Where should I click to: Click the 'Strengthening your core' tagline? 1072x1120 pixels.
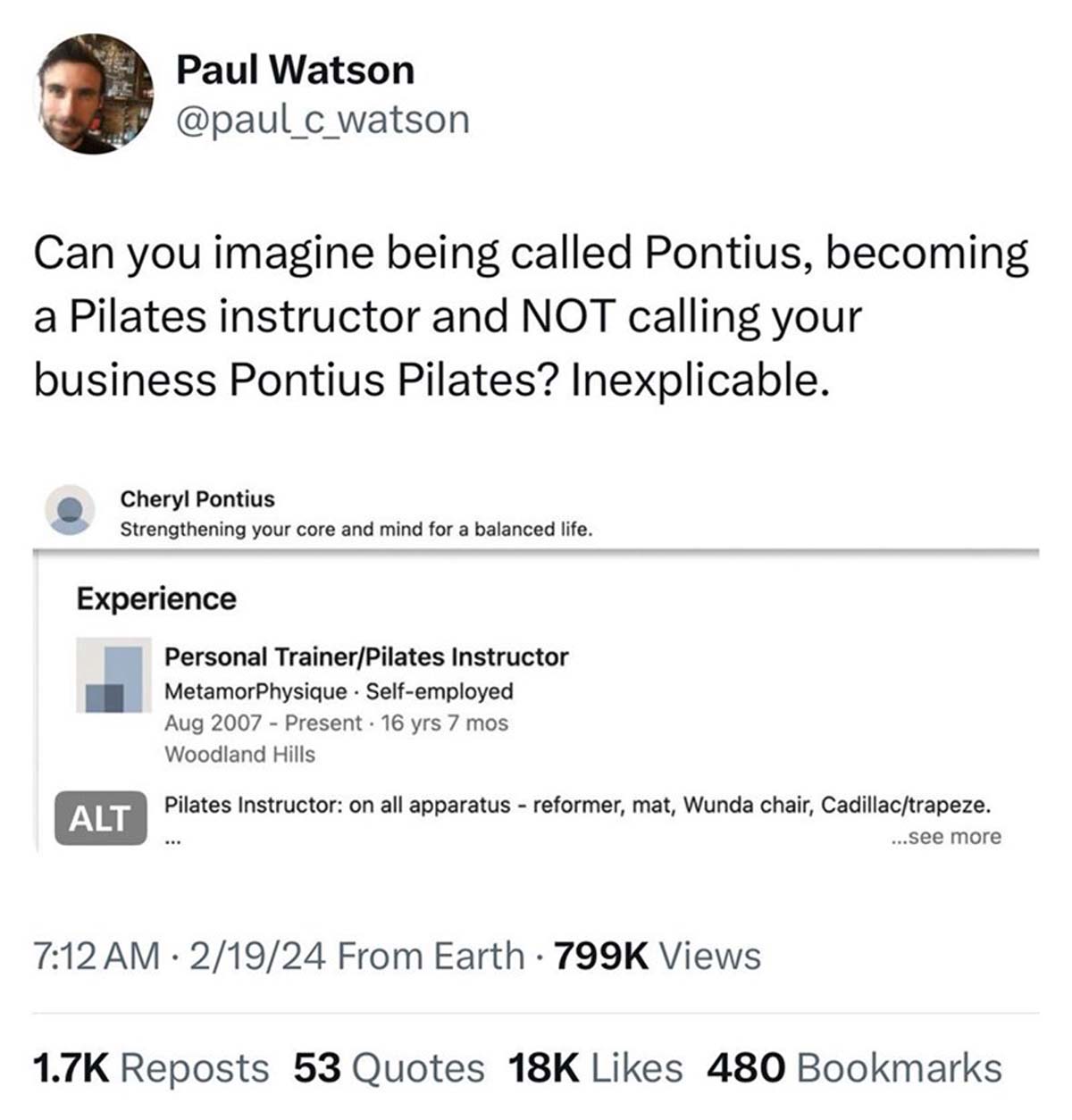pos(356,529)
